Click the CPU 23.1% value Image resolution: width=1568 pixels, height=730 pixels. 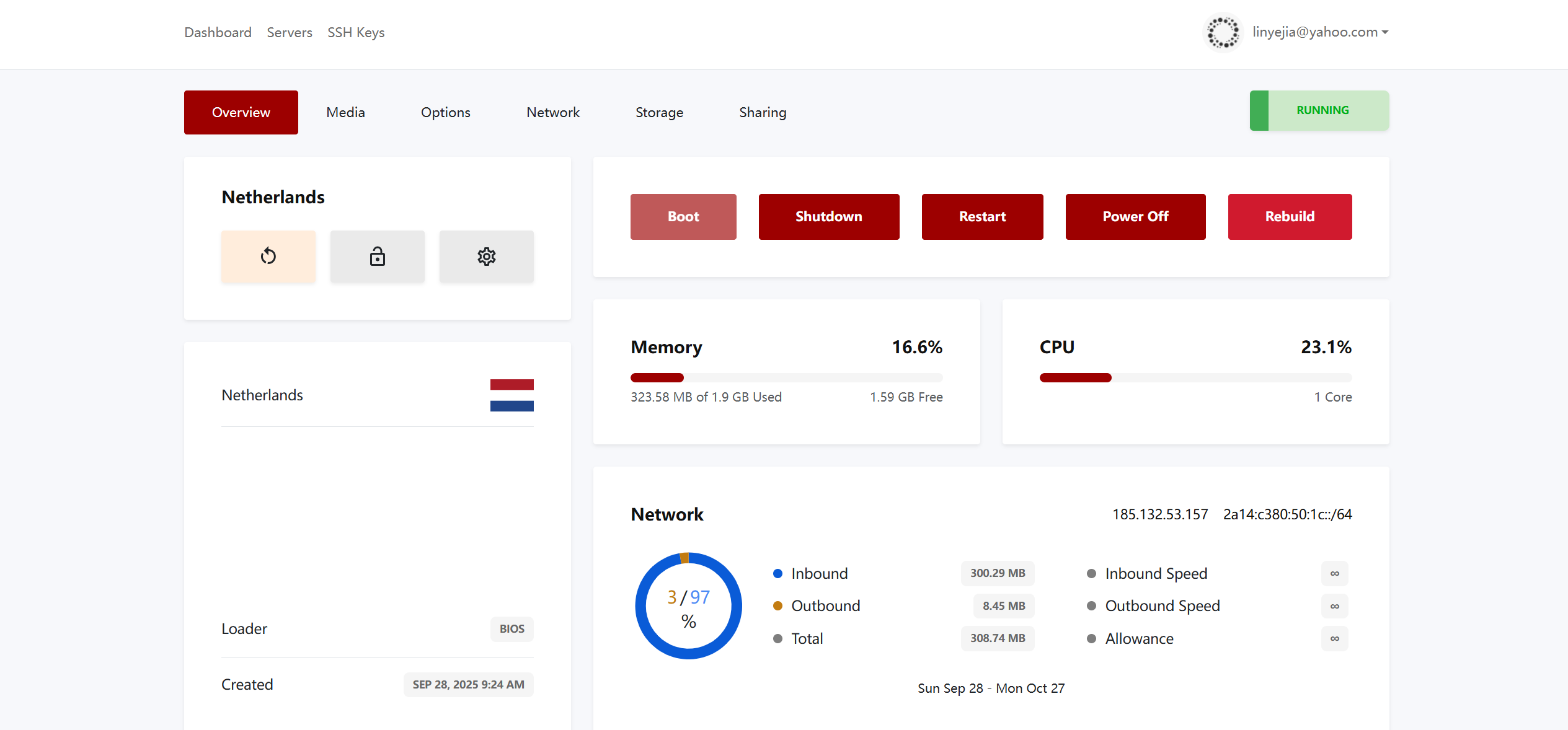tap(1326, 347)
